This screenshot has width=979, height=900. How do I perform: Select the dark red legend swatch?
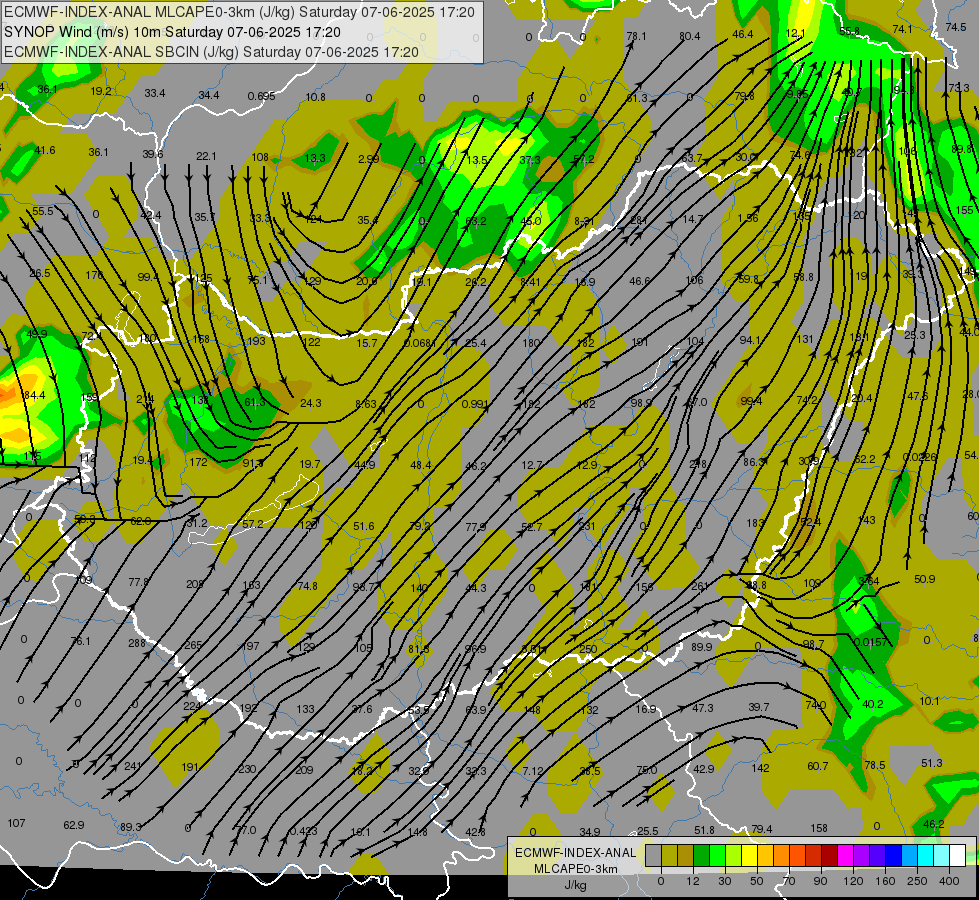tap(829, 855)
